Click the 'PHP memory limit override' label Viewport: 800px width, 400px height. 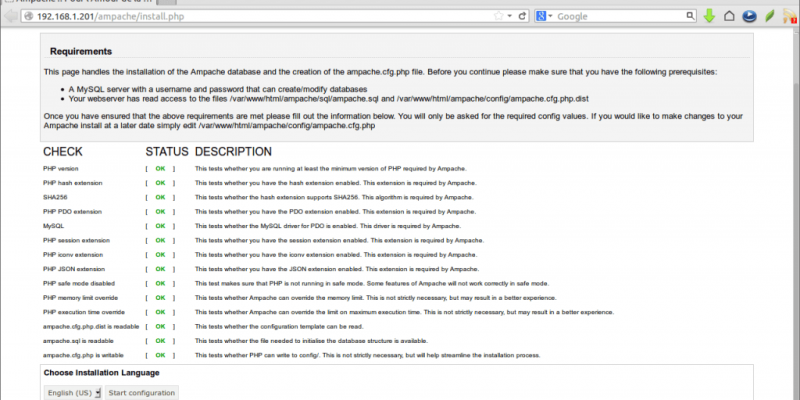click(81, 297)
